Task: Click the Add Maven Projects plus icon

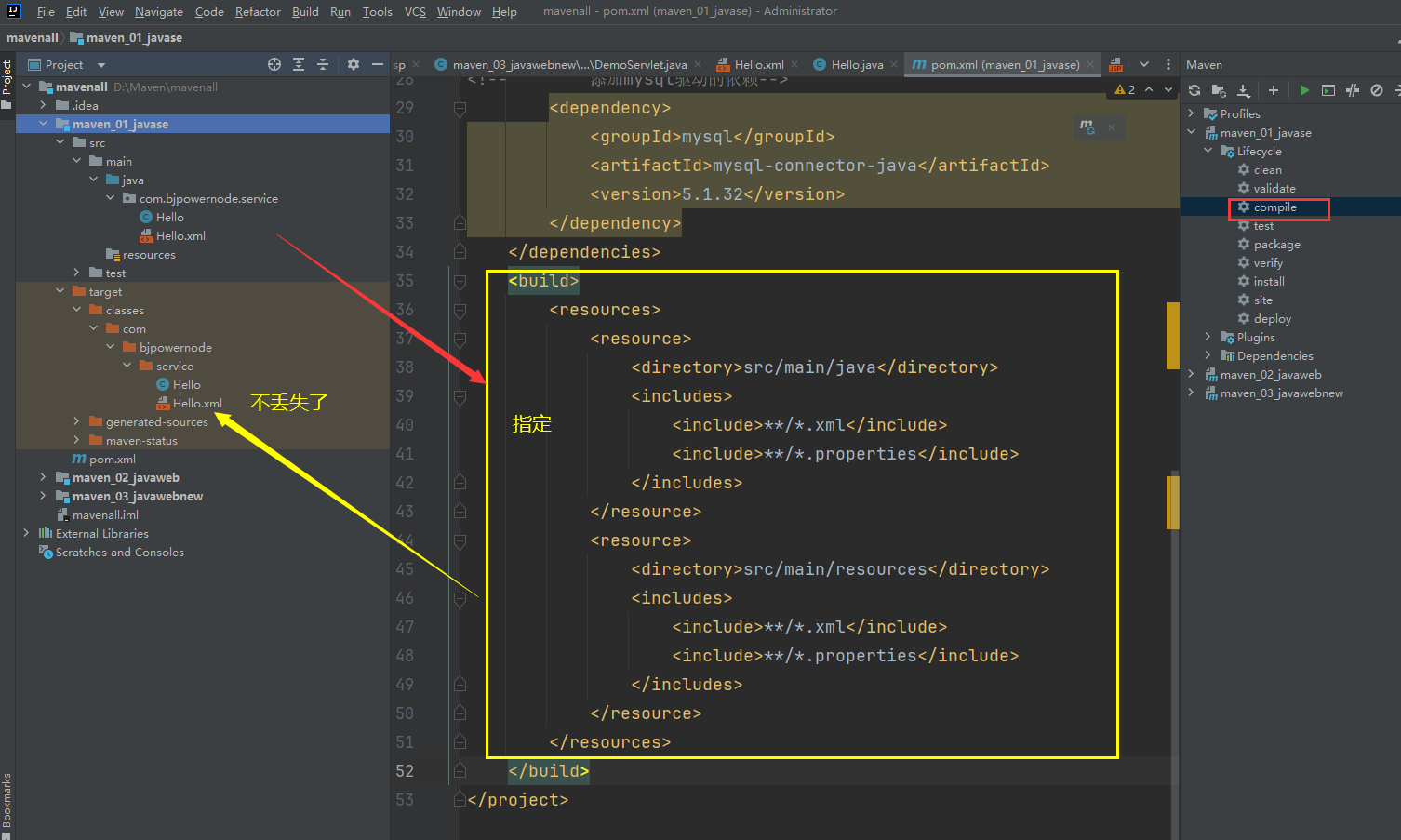Action: click(1274, 90)
